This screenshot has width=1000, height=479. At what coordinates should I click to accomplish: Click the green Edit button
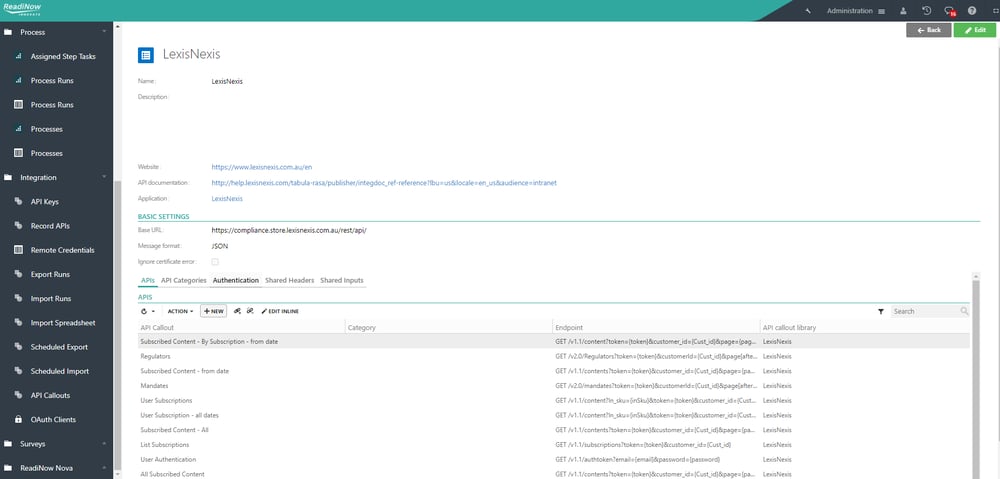(974, 30)
